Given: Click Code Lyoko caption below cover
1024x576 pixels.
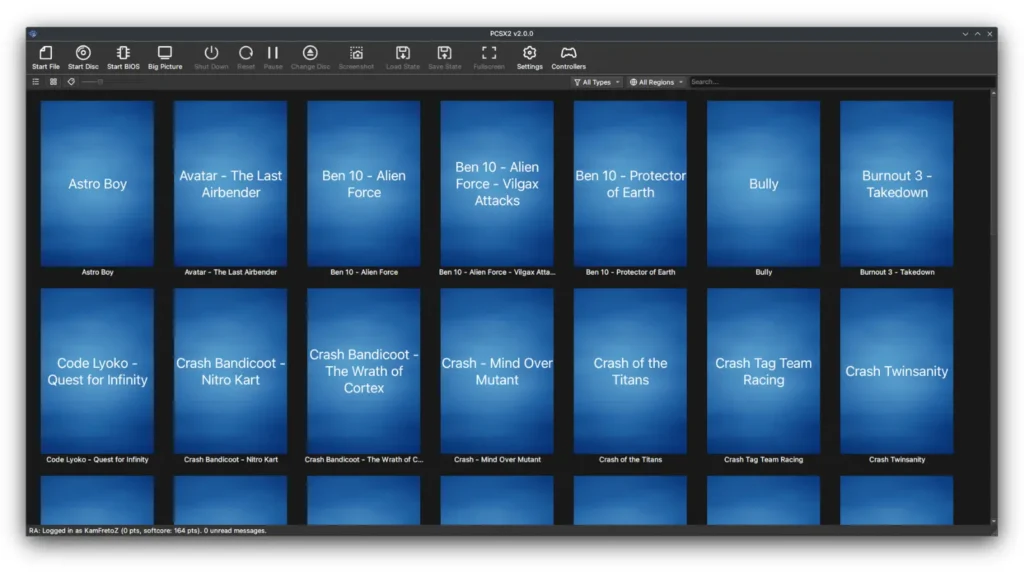Looking at the screenshot, I should point(97,460).
